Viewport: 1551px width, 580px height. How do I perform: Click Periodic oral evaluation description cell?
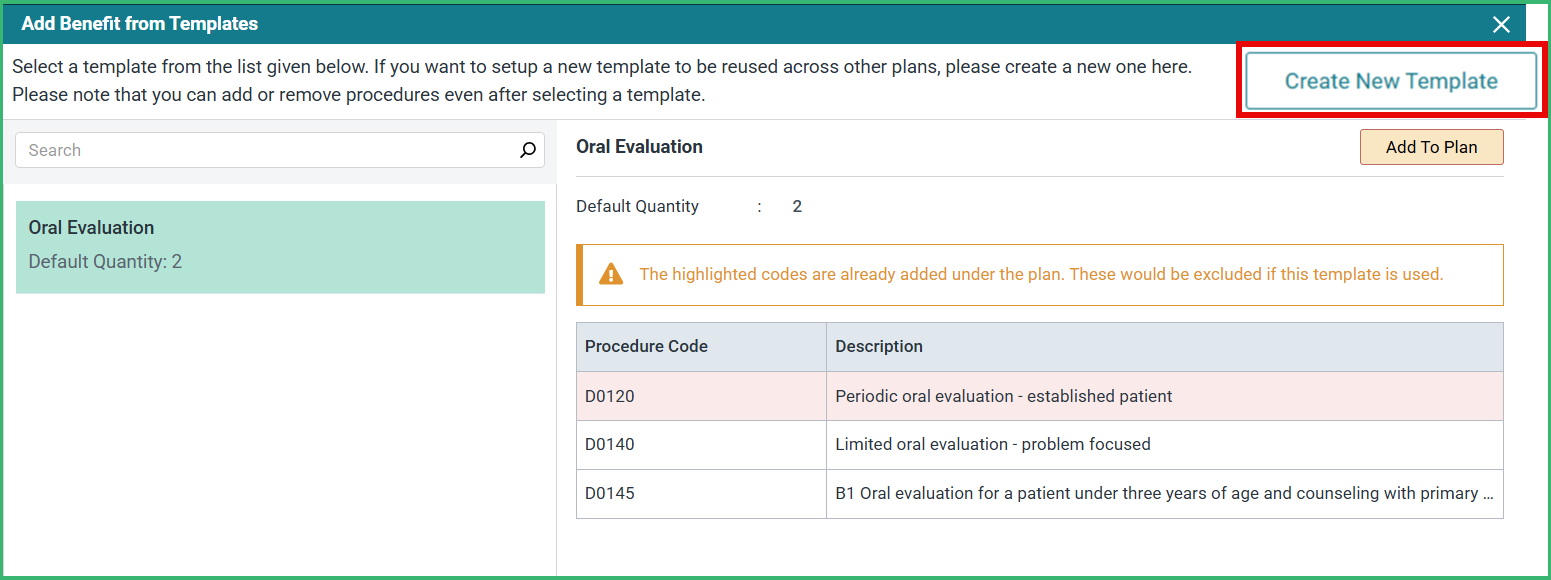[1165, 396]
